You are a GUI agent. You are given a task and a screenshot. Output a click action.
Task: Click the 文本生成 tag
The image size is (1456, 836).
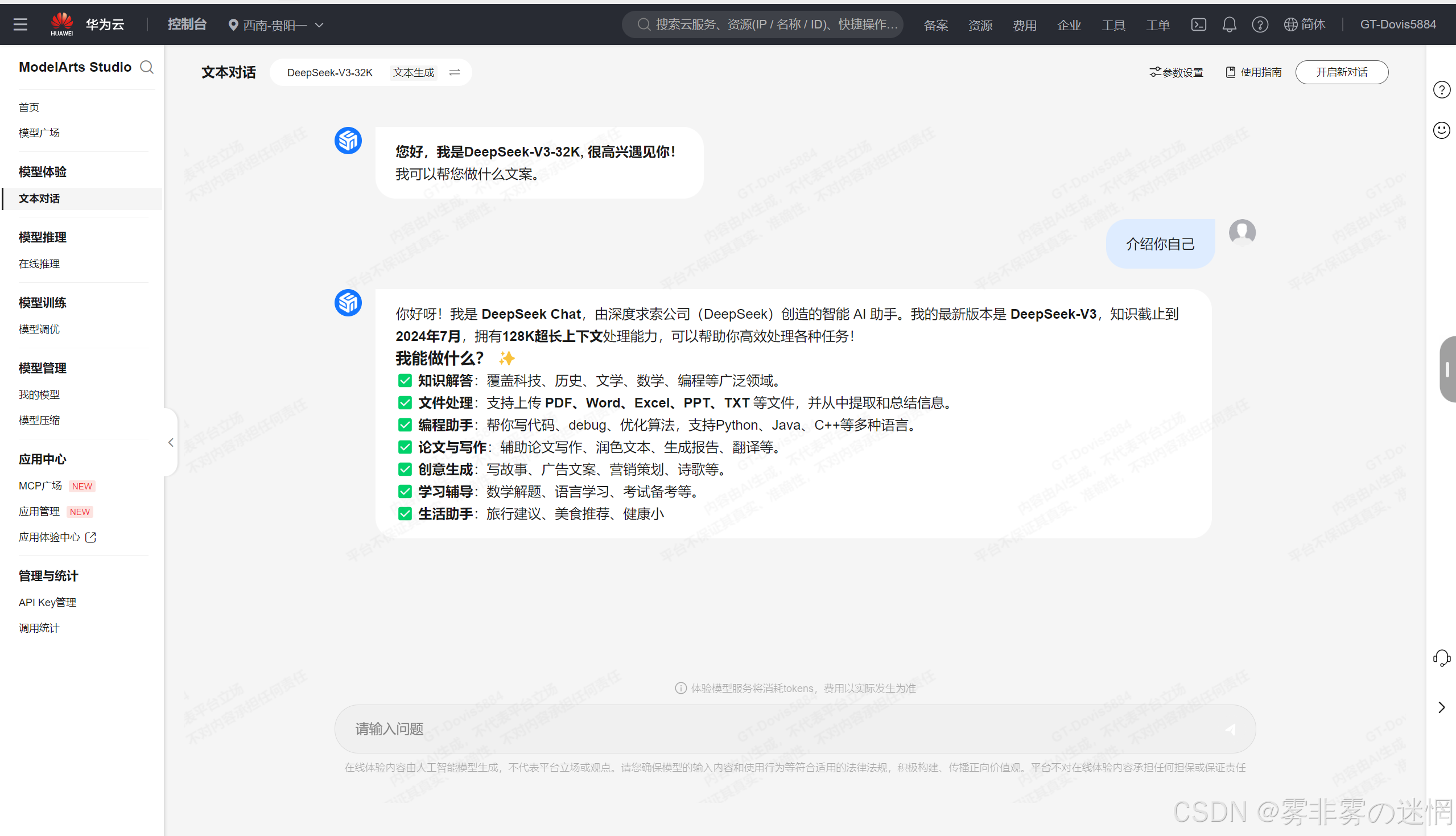tap(413, 72)
